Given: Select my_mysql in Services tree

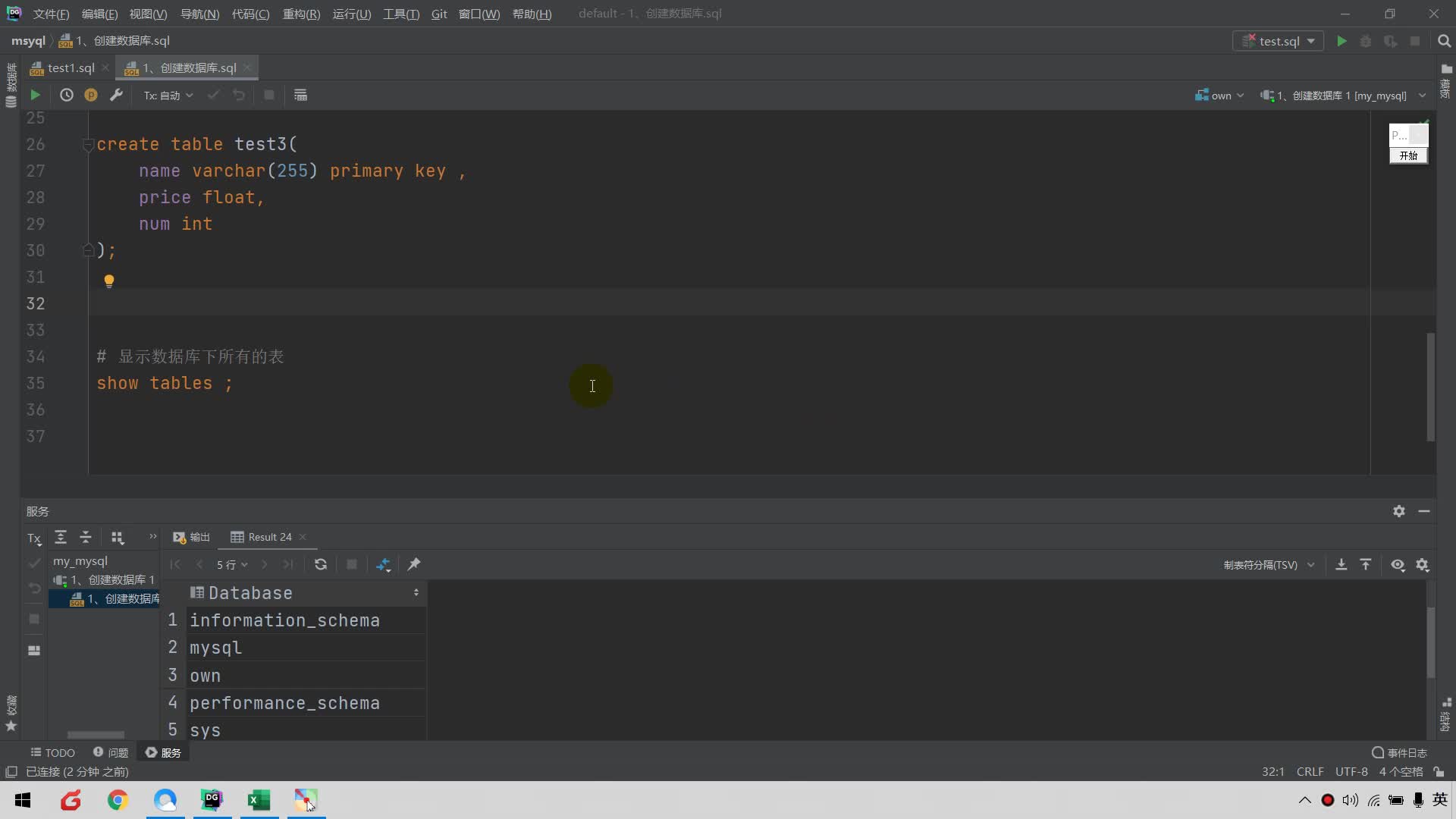Looking at the screenshot, I should pos(80,561).
